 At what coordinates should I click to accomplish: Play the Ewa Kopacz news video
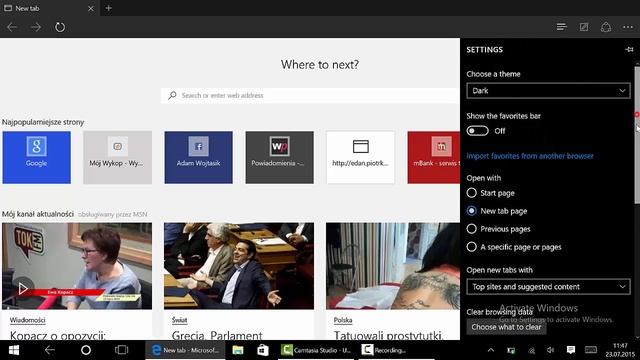click(x=23, y=289)
